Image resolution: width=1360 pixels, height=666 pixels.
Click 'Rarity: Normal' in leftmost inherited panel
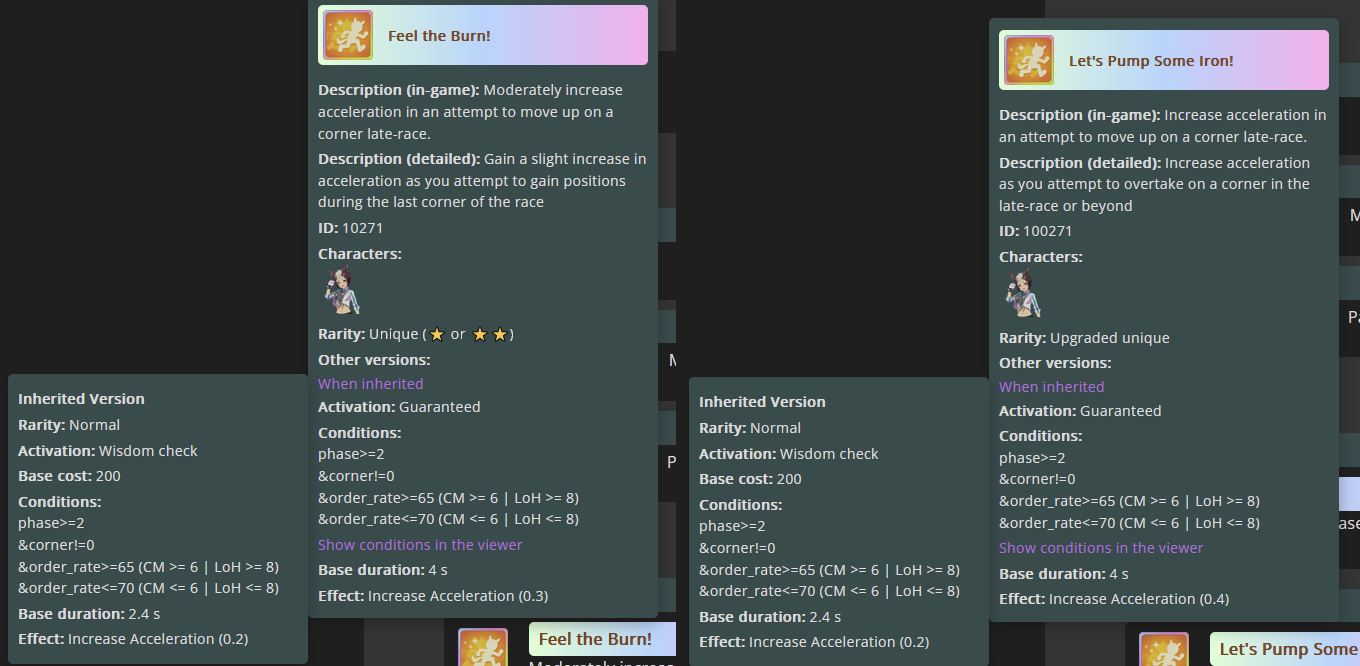coord(69,425)
